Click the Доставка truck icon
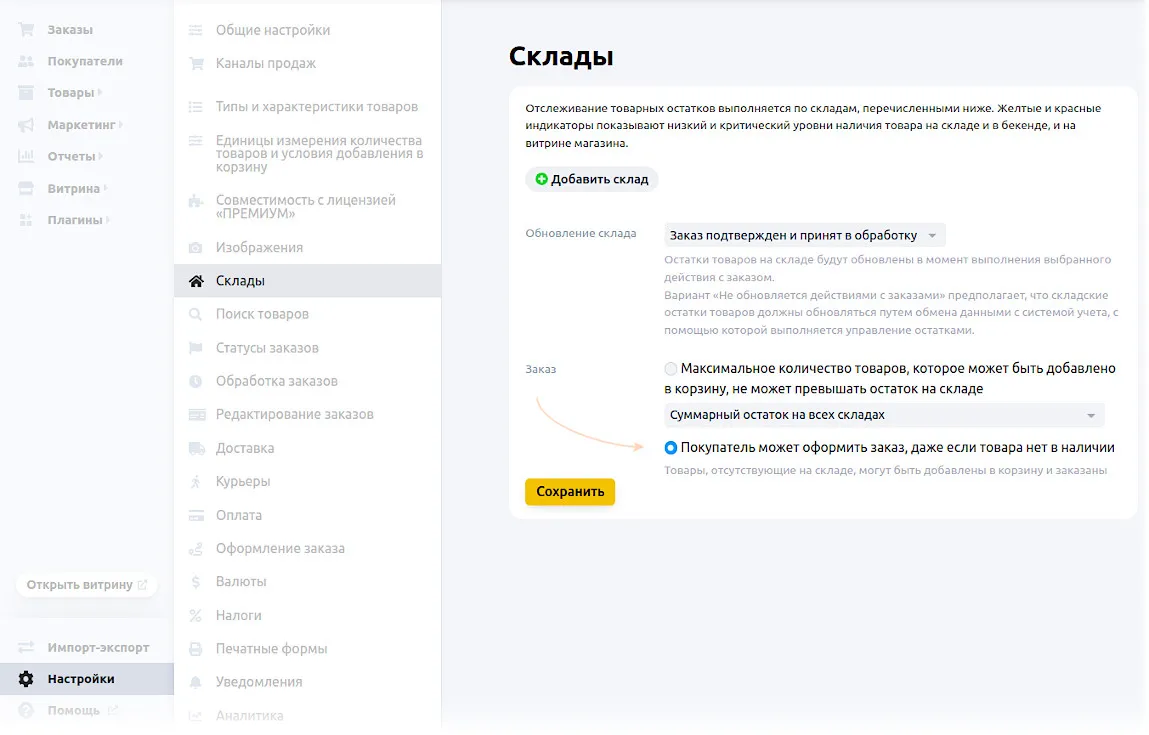This screenshot has width=1149, height=735. tap(196, 448)
